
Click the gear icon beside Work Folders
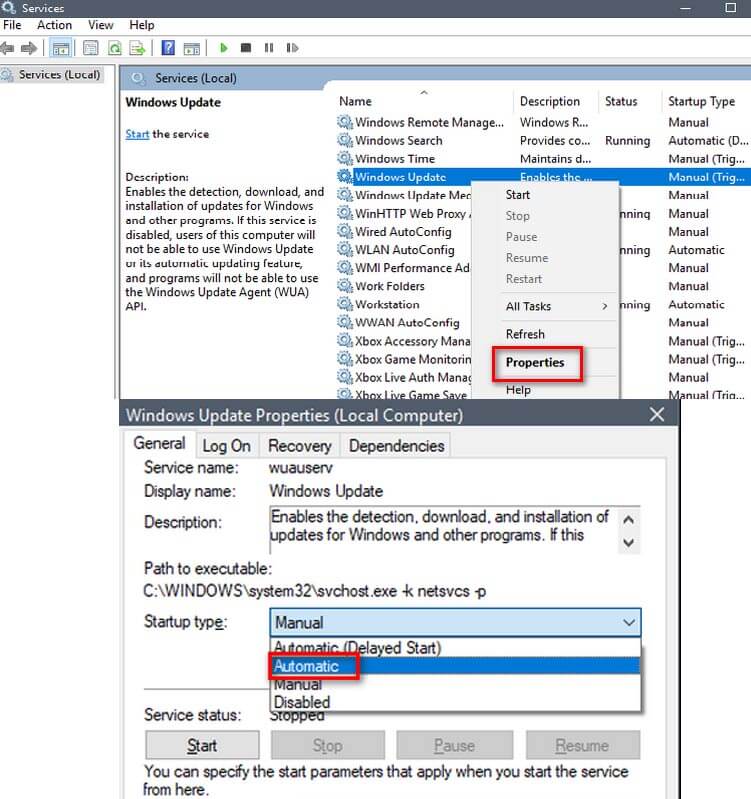pyautogui.click(x=345, y=286)
